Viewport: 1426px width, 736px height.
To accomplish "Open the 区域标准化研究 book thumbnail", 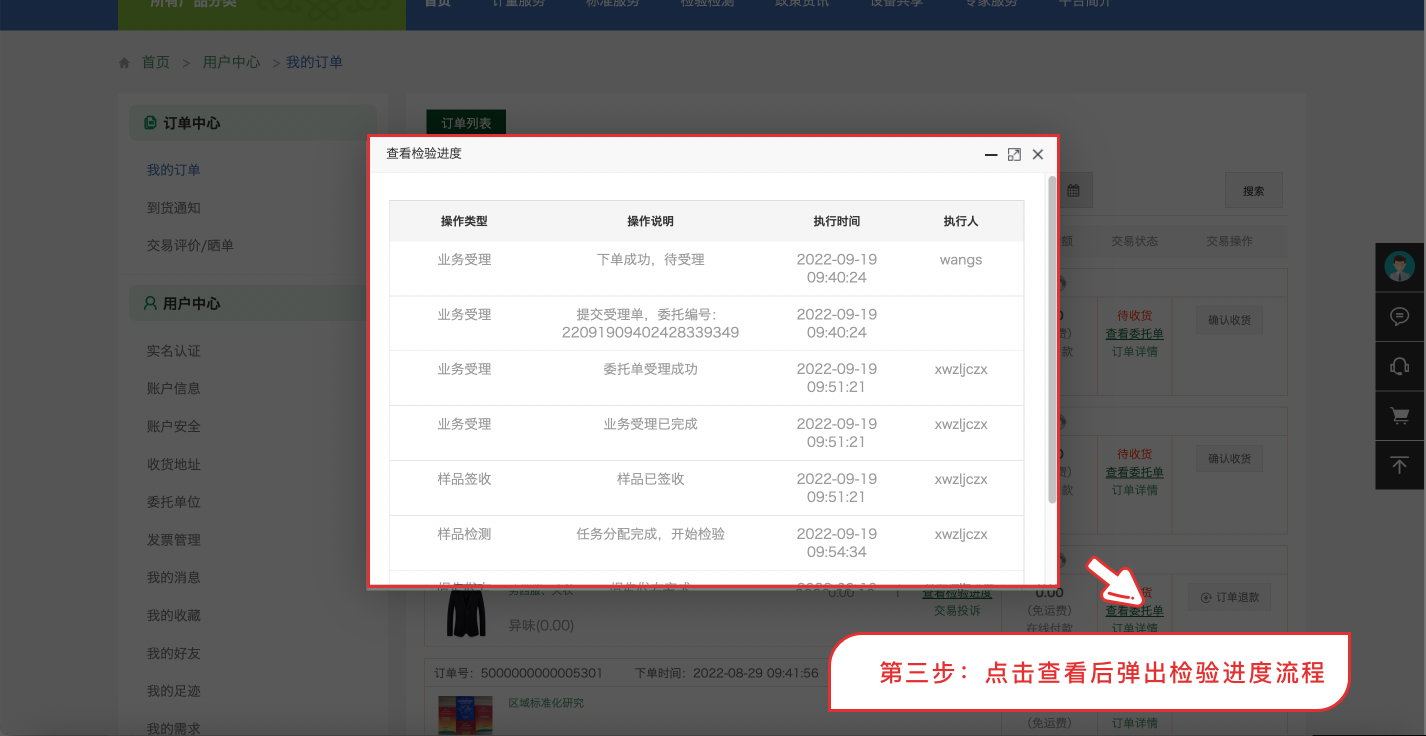I will click(x=465, y=714).
